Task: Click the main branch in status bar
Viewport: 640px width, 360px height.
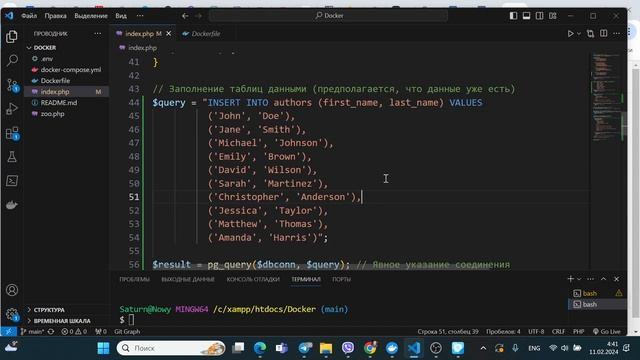Action: coord(32,332)
